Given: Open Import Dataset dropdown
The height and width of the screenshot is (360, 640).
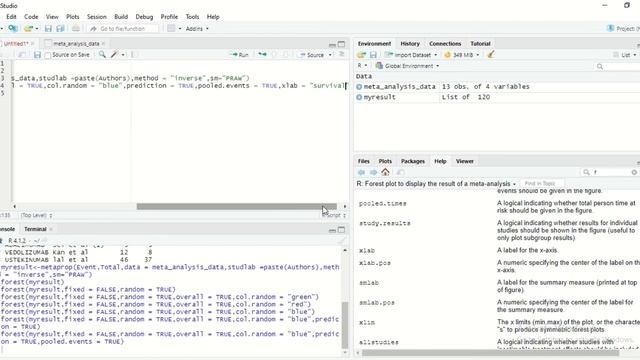Looking at the screenshot, I should click(411, 55).
